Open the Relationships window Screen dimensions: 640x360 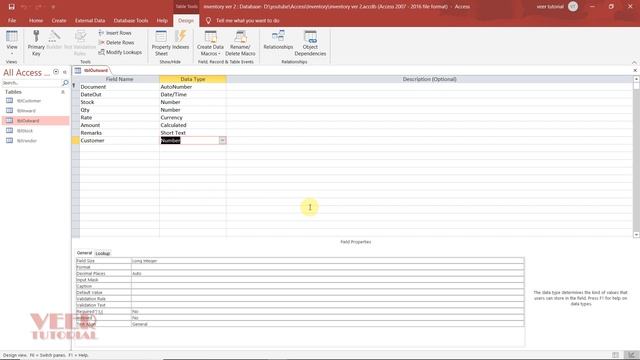pos(278,40)
